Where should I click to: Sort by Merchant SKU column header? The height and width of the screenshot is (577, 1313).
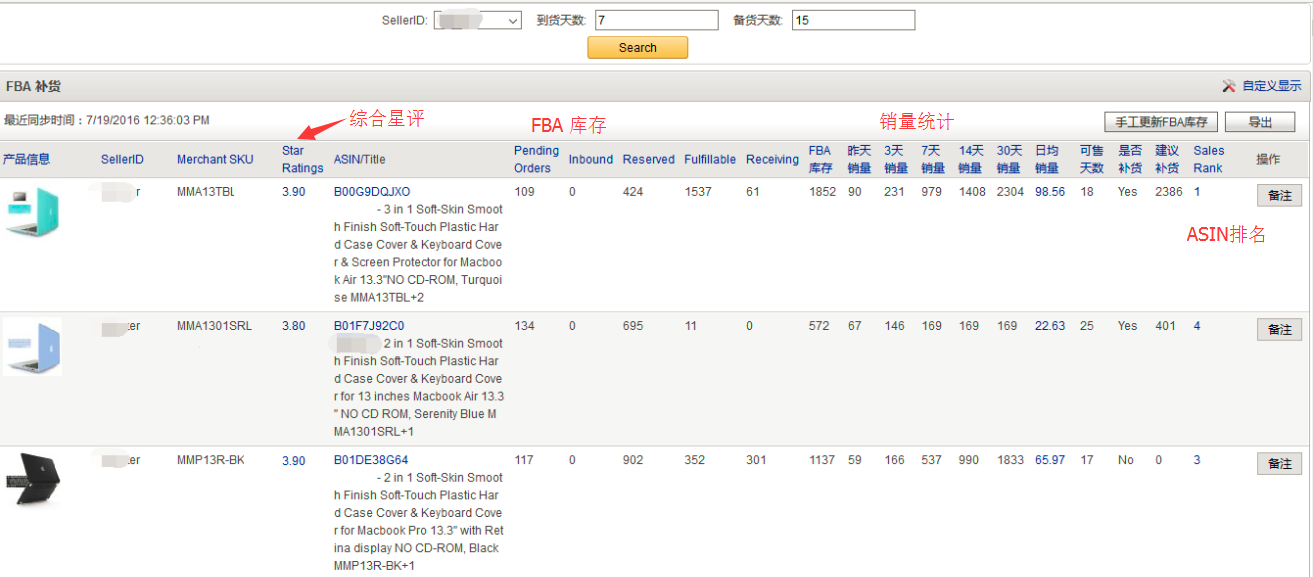[x=215, y=159]
